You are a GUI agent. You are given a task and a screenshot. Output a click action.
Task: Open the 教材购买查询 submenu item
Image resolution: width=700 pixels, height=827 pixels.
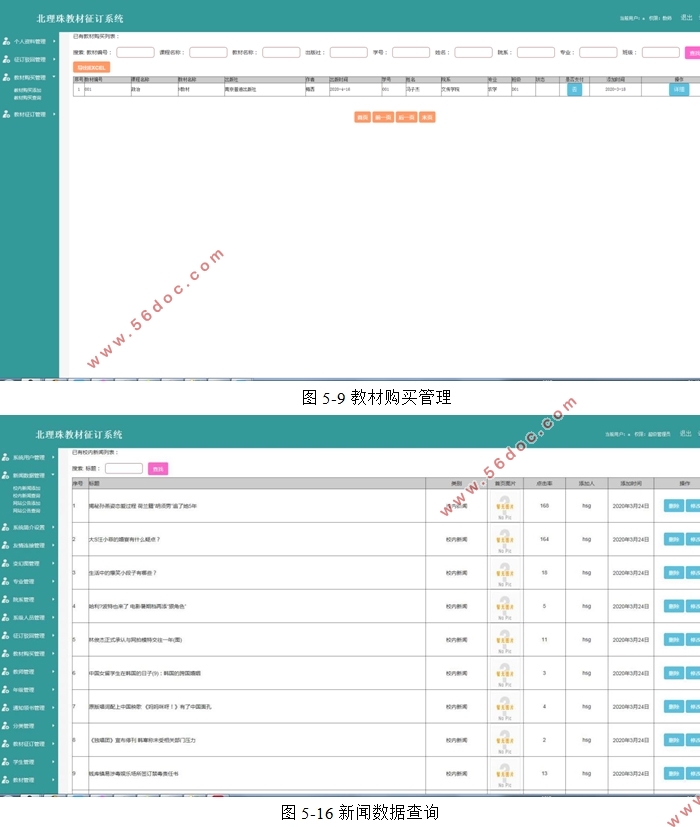click(x=27, y=98)
